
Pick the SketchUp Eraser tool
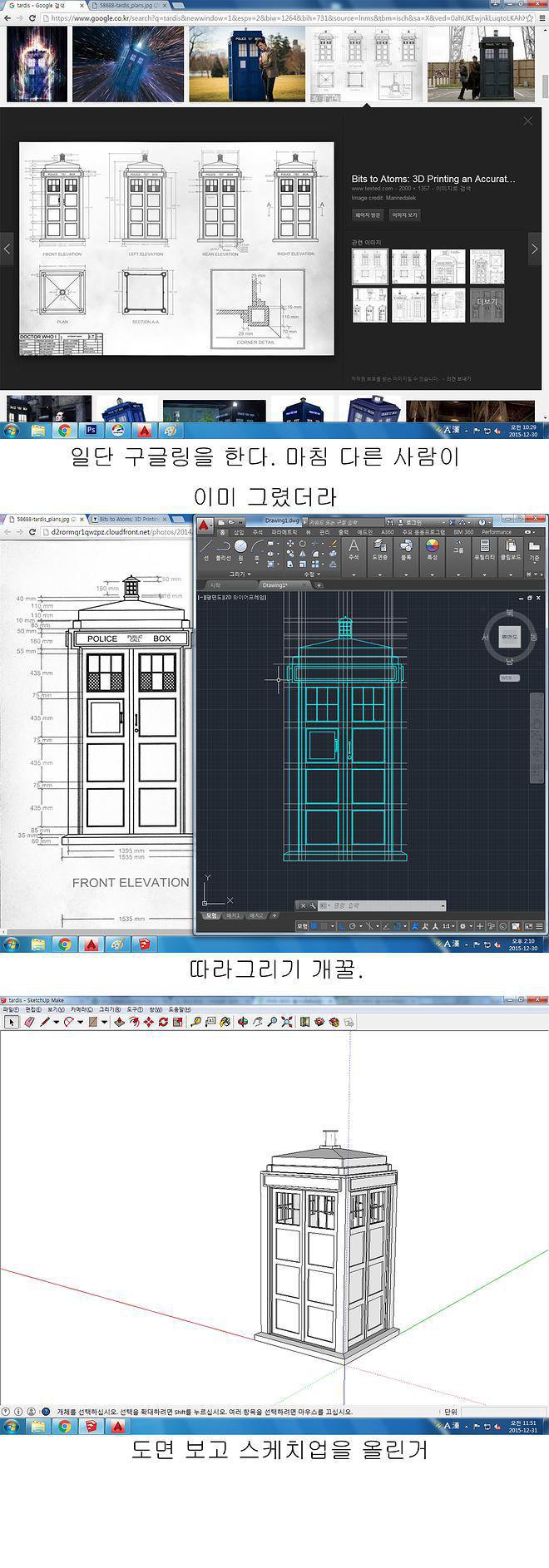tap(29, 1022)
